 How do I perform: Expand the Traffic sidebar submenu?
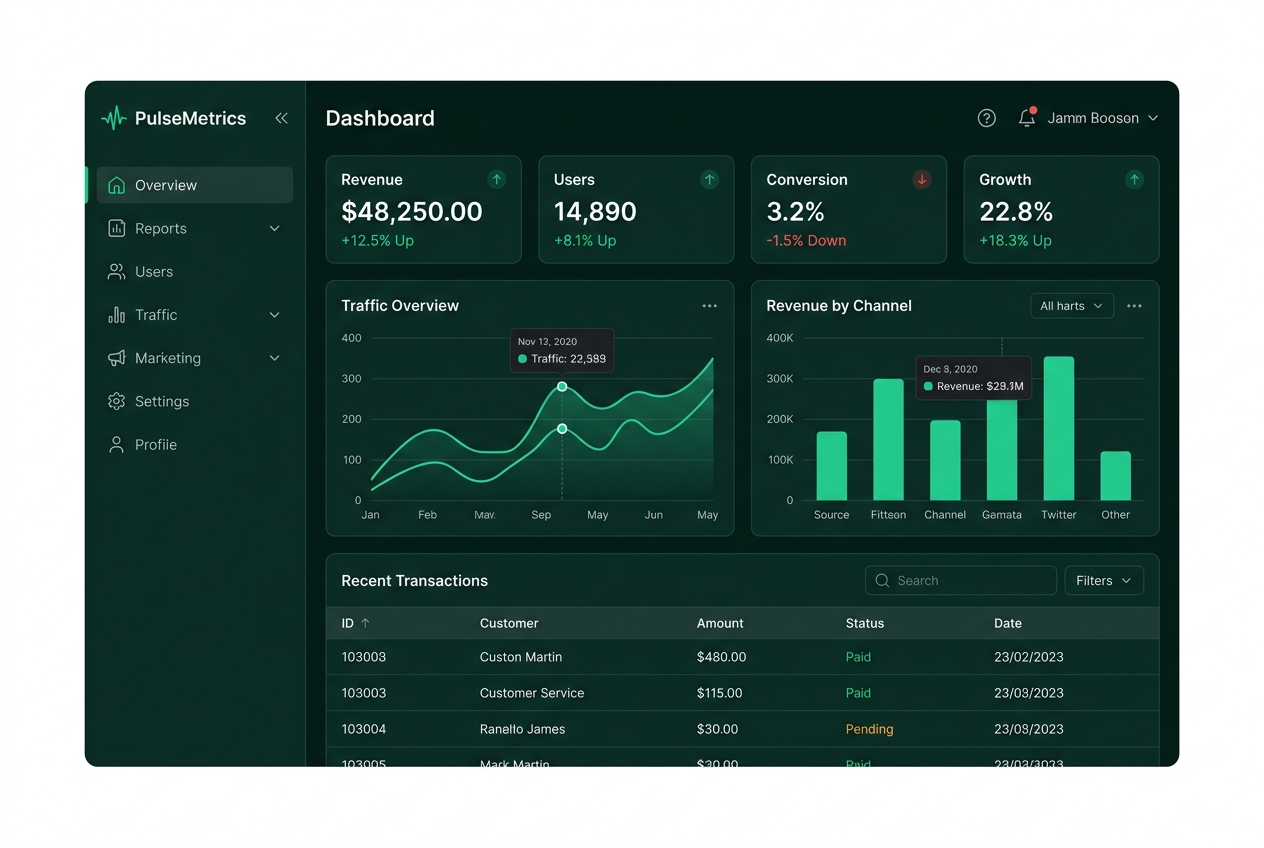coord(274,315)
